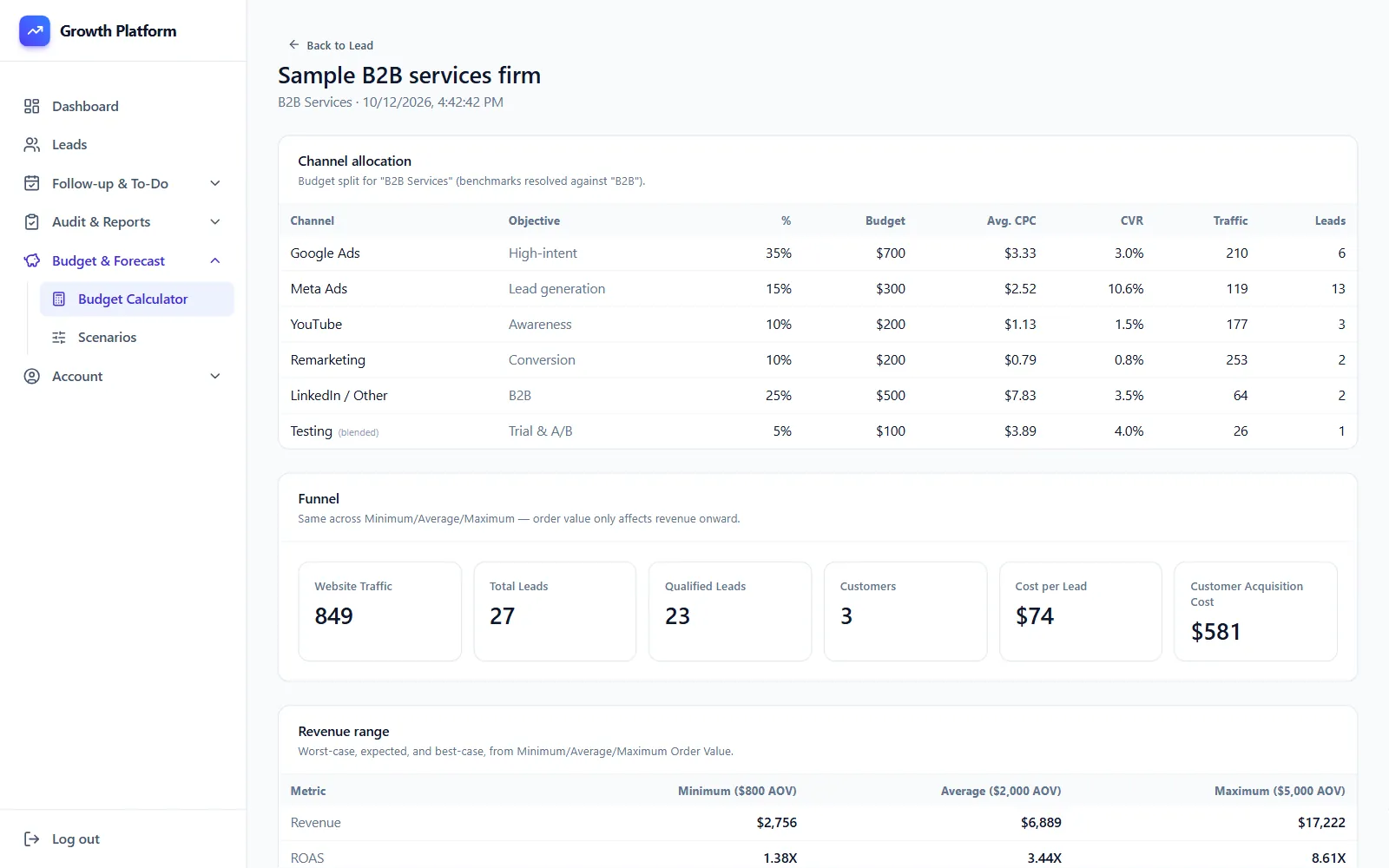Image resolution: width=1389 pixels, height=868 pixels.
Task: Click the Customer Acquisition Cost $581 card
Action: coord(1255,611)
